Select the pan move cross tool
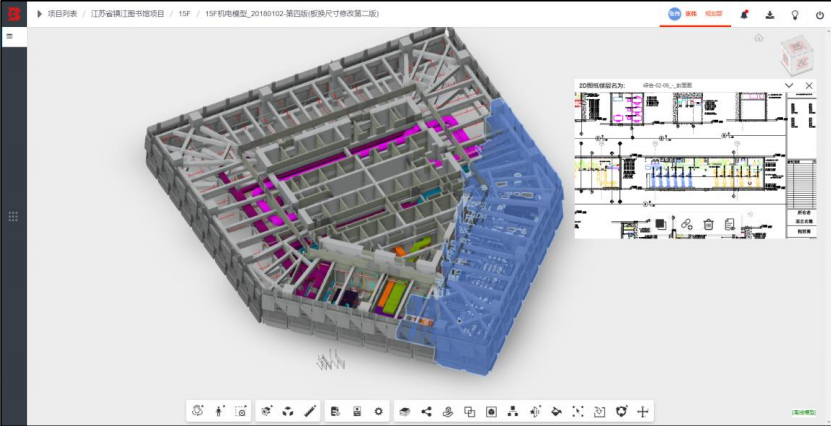This screenshot has height=426, width=831. [x=643, y=411]
